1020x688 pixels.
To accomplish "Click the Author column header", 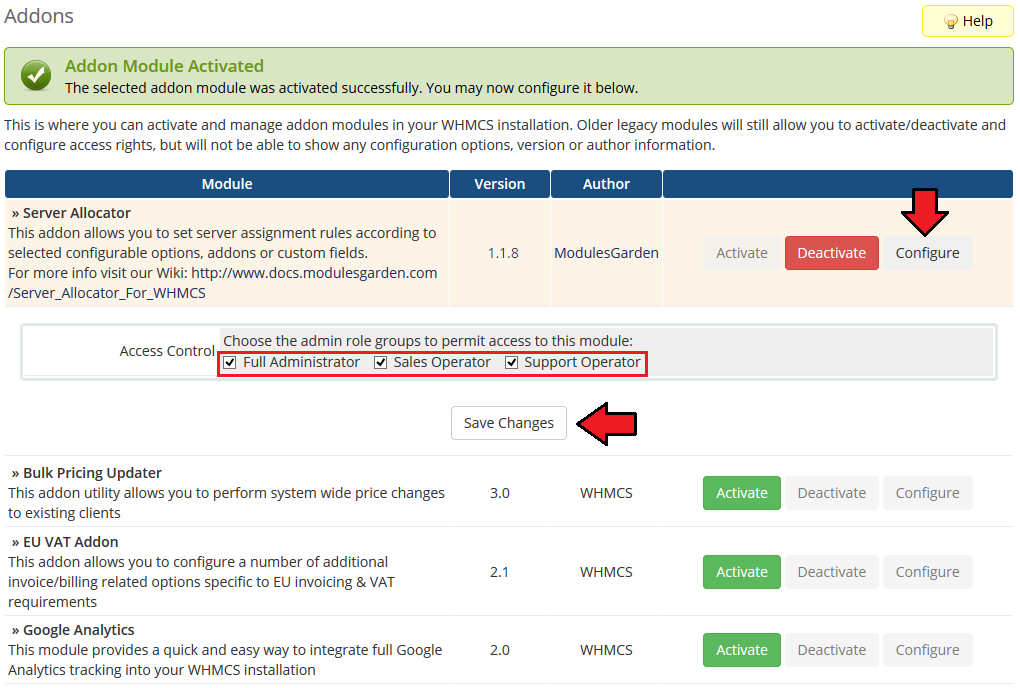I will pyautogui.click(x=606, y=184).
